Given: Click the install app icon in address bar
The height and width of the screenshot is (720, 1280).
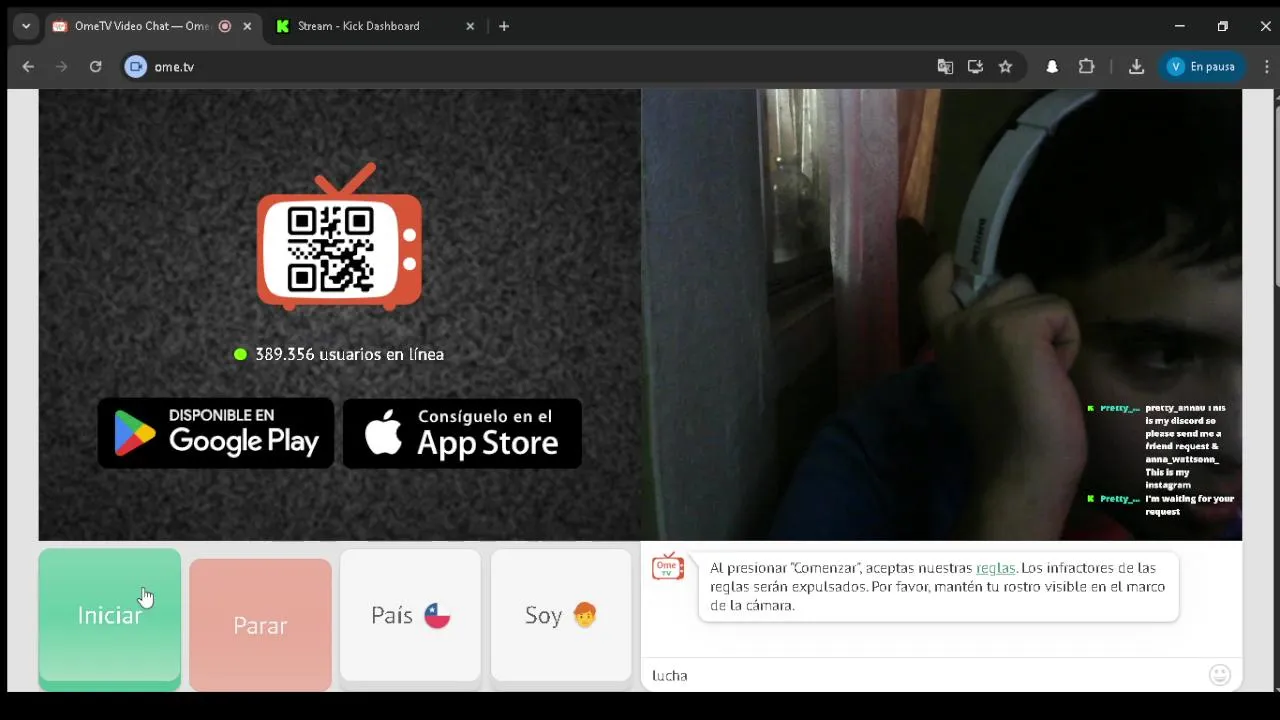Looking at the screenshot, I should (975, 67).
